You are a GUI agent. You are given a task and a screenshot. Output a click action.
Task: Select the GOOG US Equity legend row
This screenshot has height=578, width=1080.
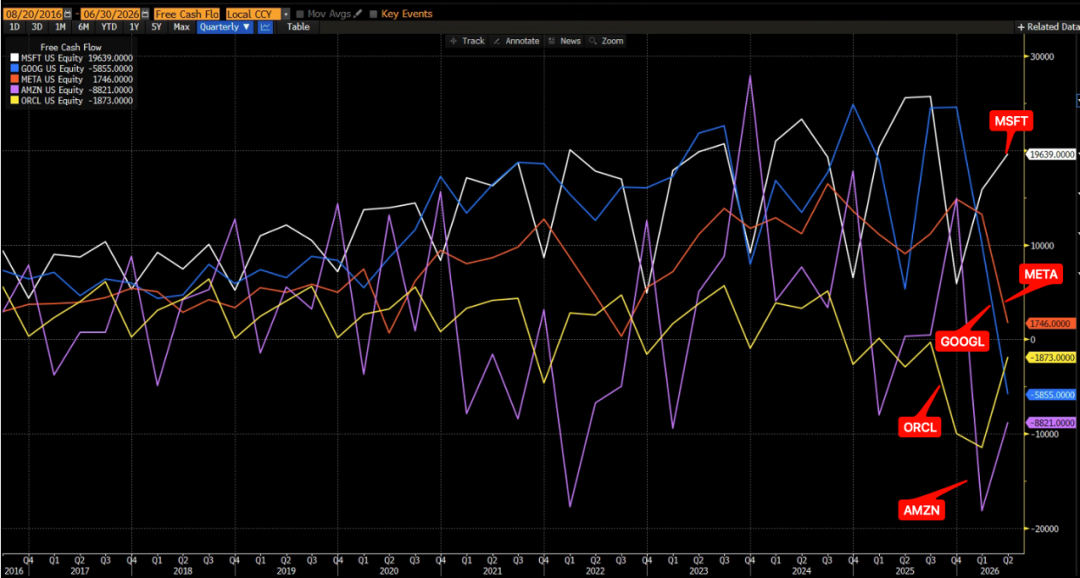click(x=71, y=68)
